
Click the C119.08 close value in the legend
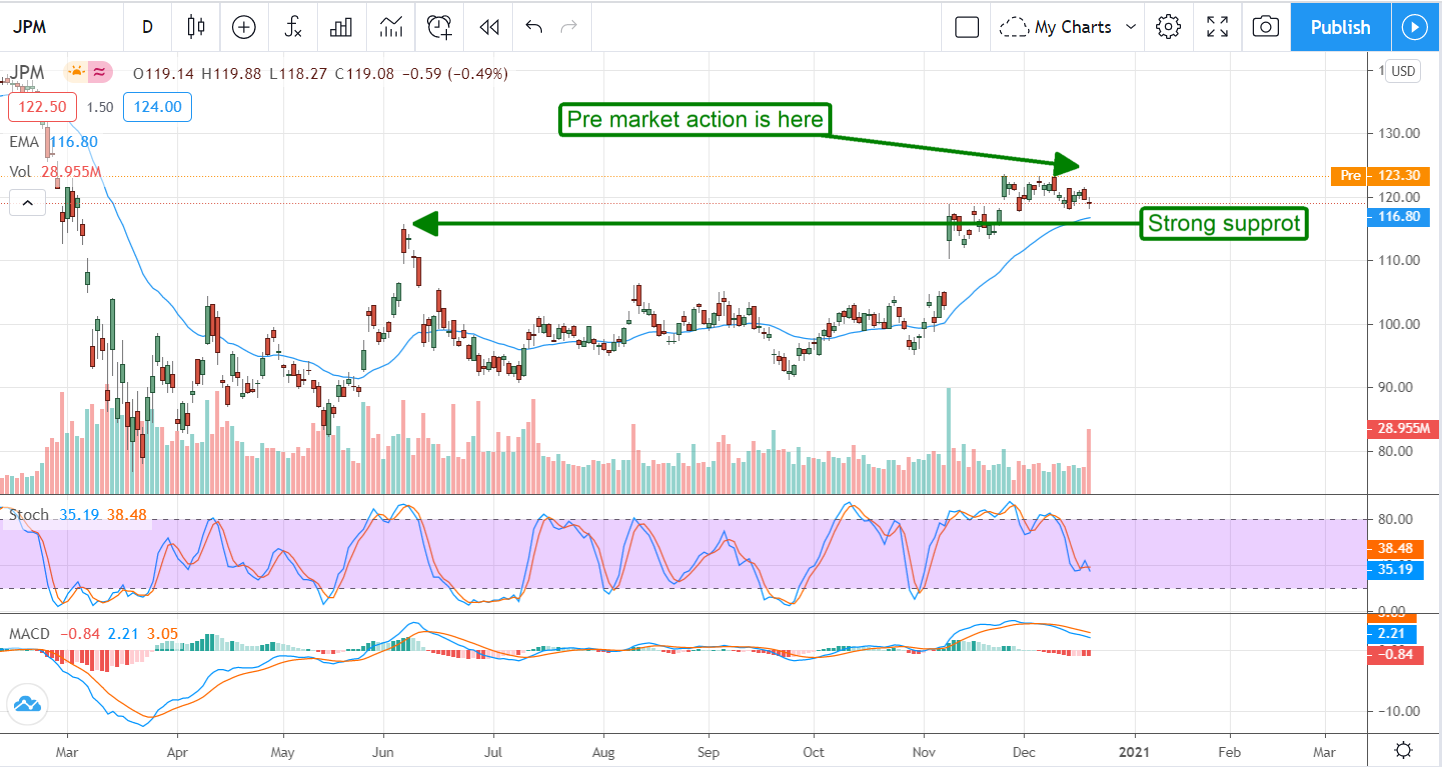click(x=366, y=74)
